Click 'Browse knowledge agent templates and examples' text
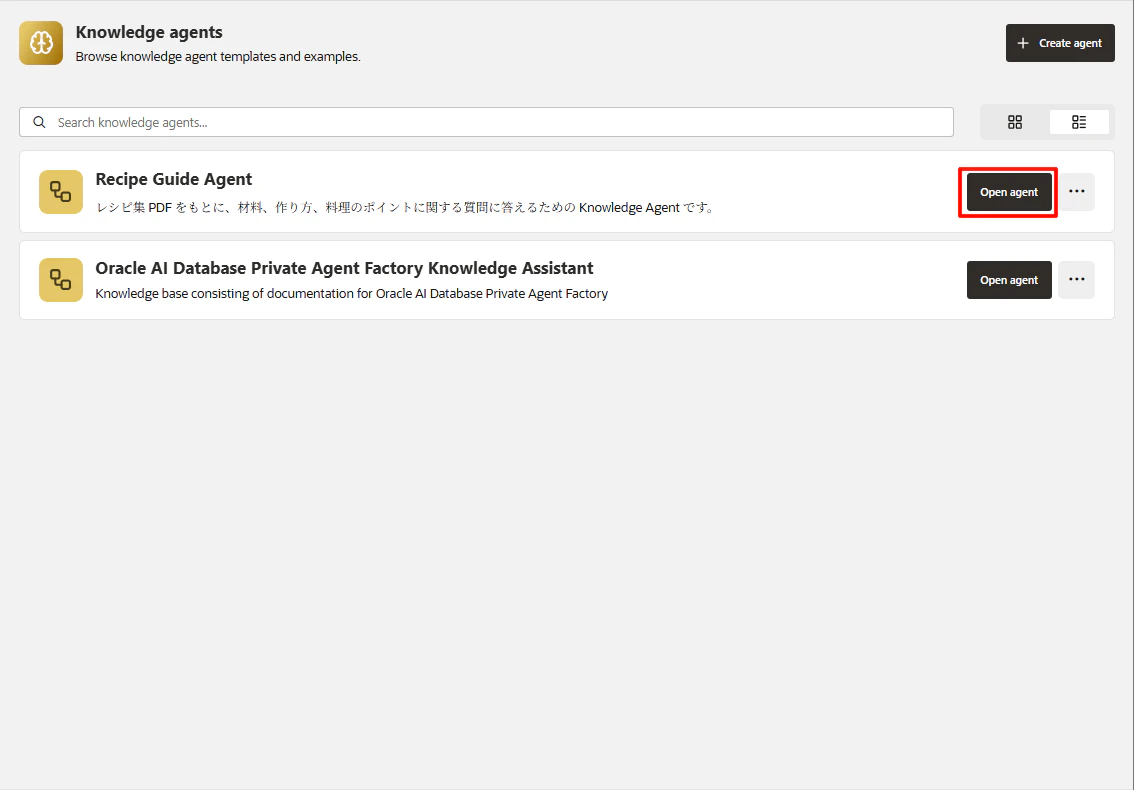 [218, 56]
